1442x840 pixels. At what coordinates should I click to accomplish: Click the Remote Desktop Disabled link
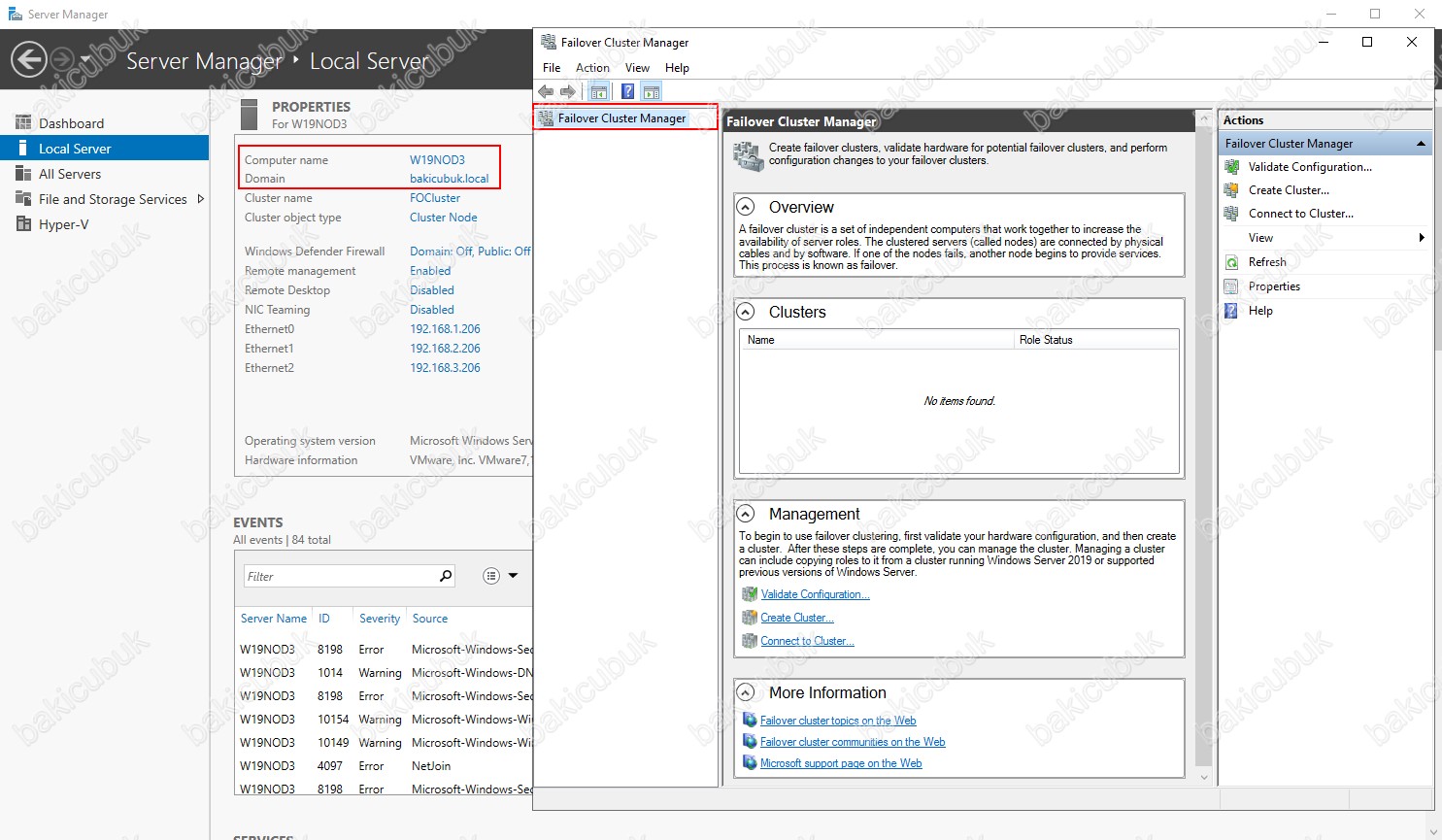coord(432,290)
